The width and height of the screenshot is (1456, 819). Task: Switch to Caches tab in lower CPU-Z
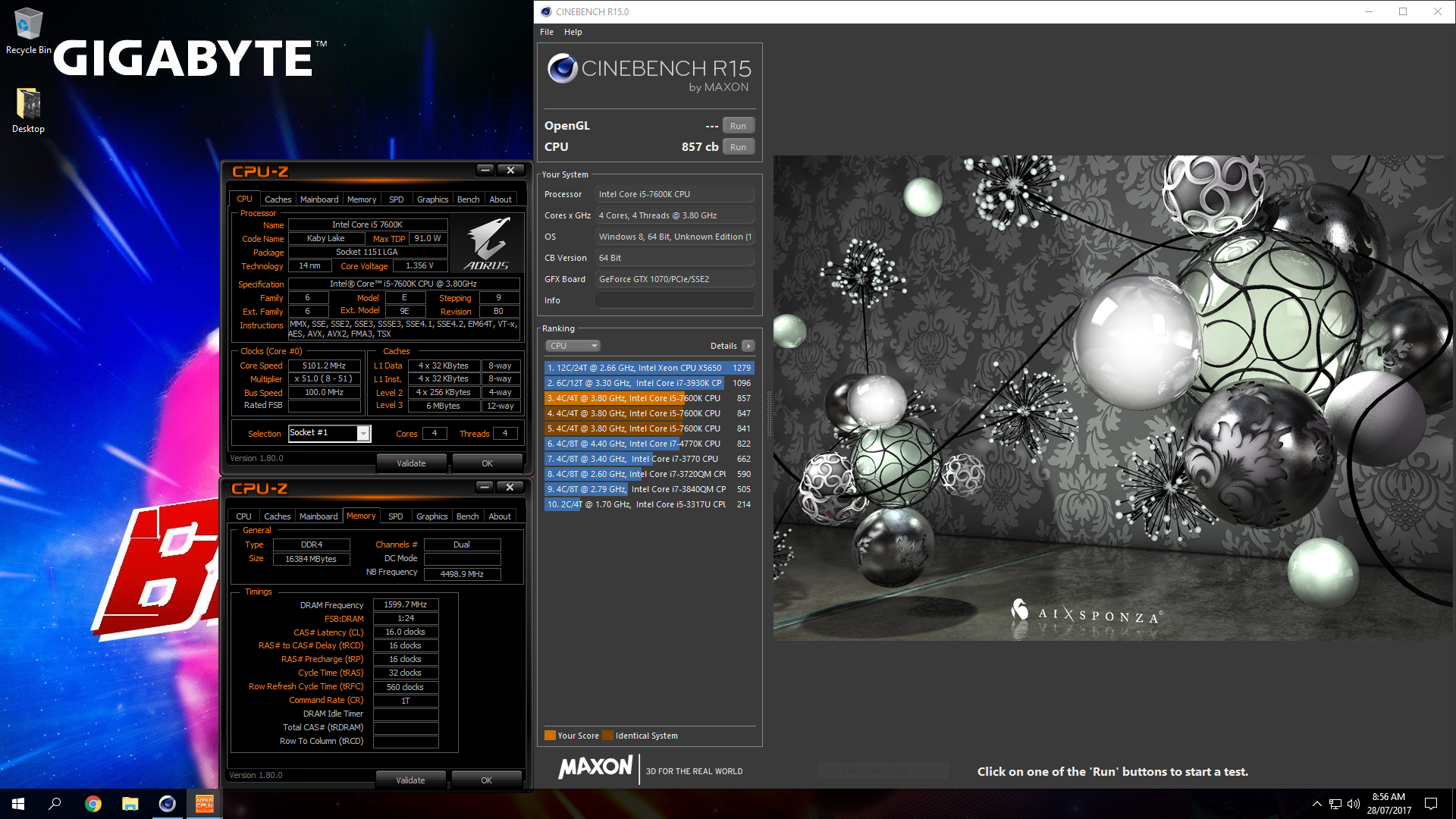[277, 516]
